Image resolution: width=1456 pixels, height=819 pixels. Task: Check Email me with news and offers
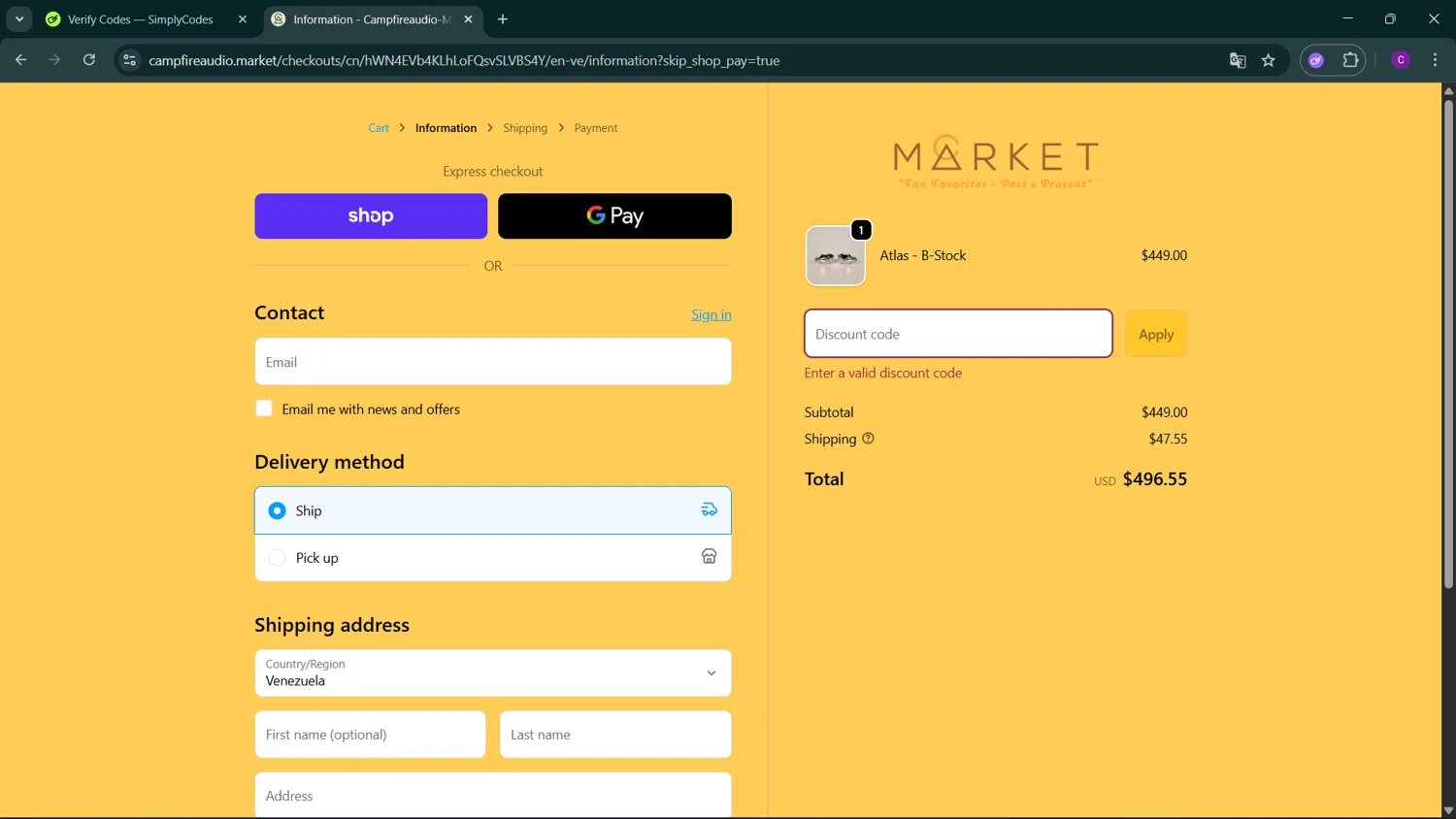pos(264,409)
